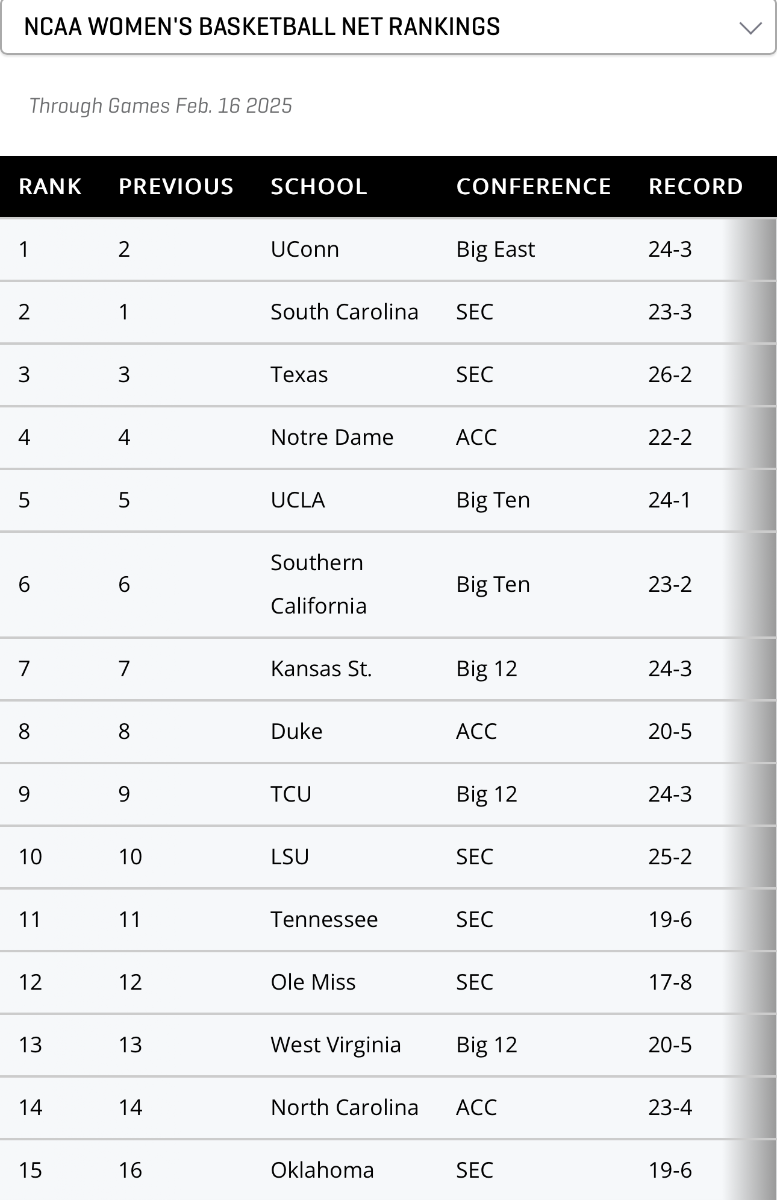Click the LSU school entry
Viewport: 777px width, 1200px height.
tap(290, 857)
